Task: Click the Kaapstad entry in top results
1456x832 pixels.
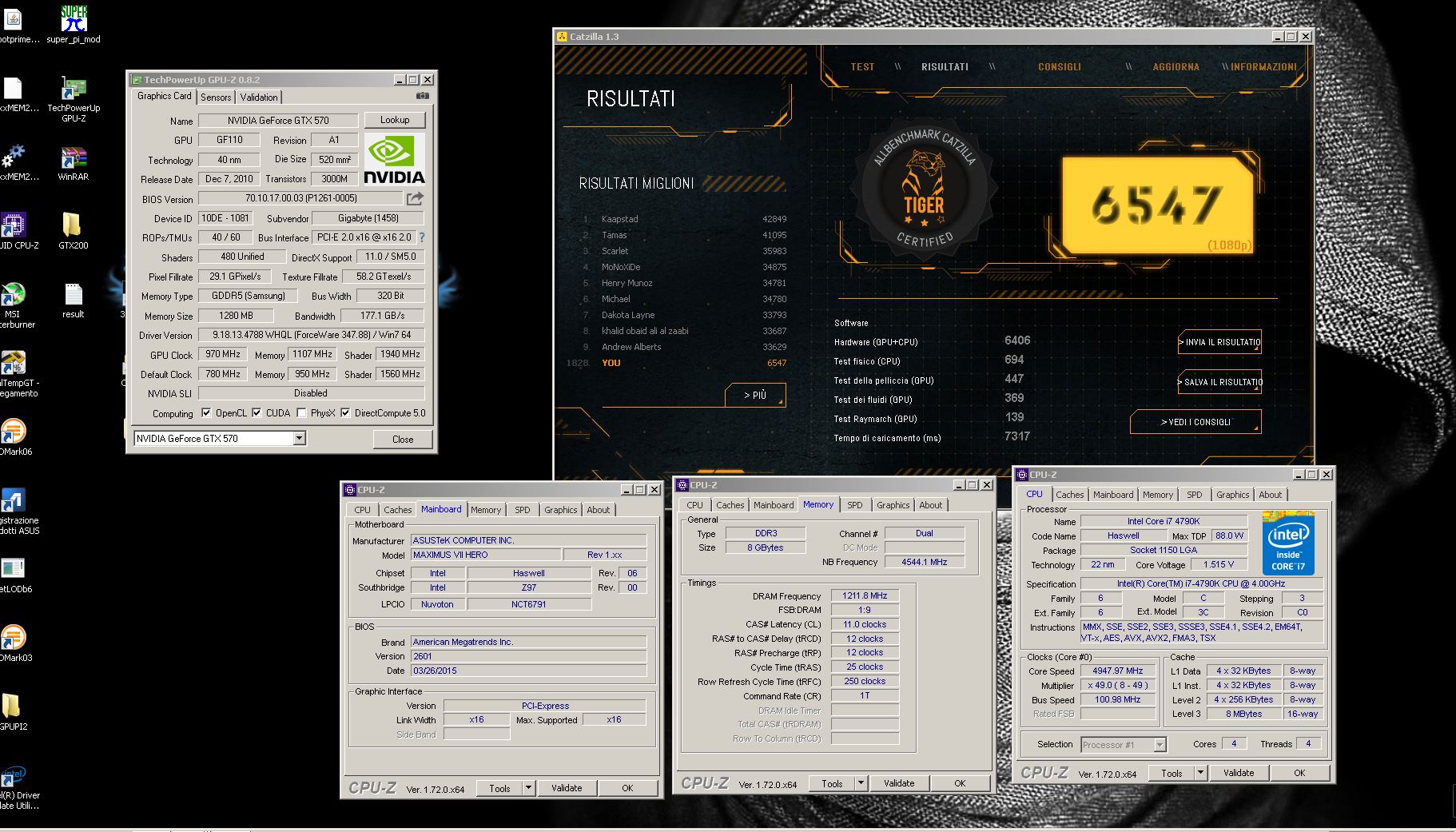Action: click(x=685, y=219)
